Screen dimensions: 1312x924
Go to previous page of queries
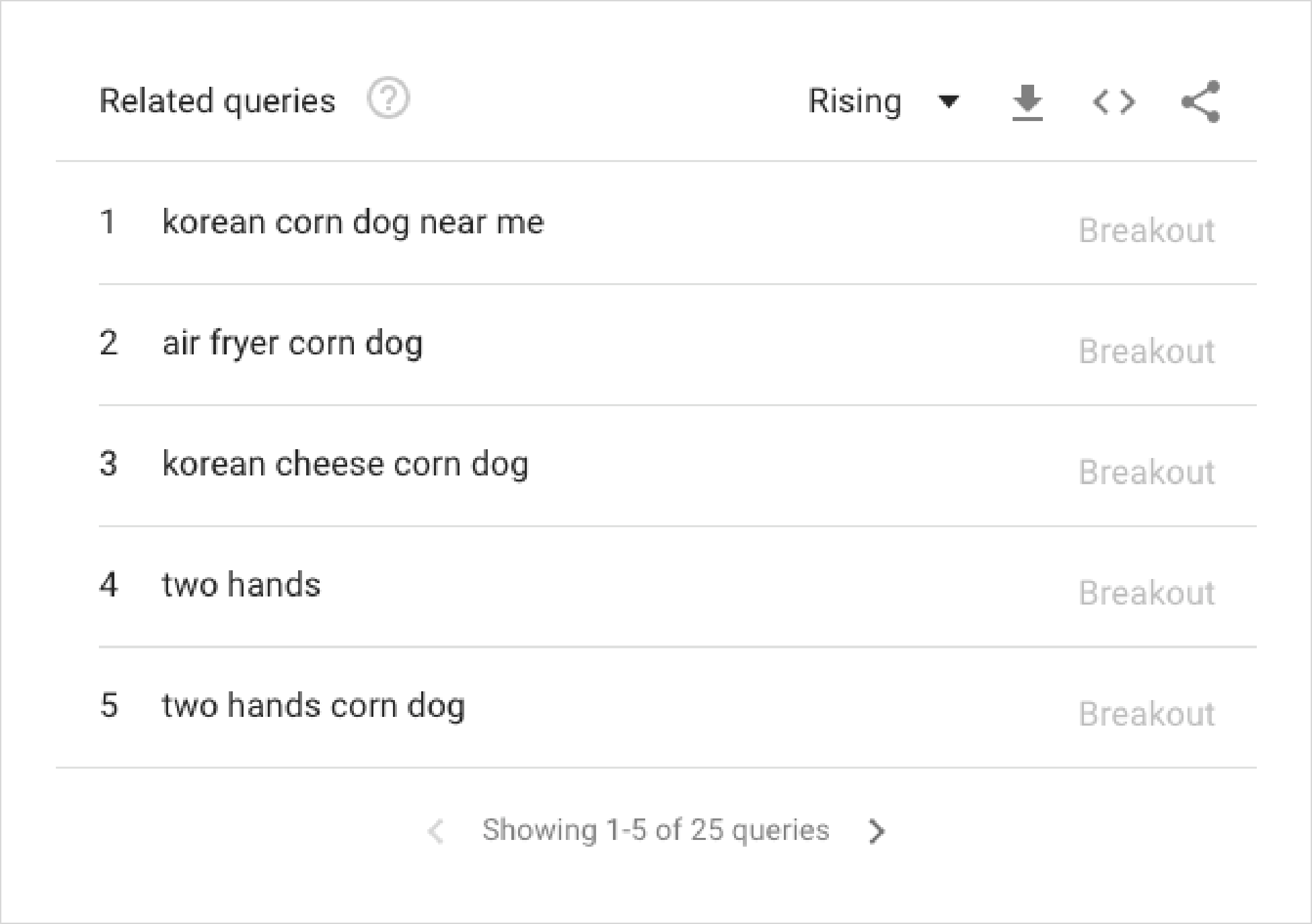tap(436, 831)
